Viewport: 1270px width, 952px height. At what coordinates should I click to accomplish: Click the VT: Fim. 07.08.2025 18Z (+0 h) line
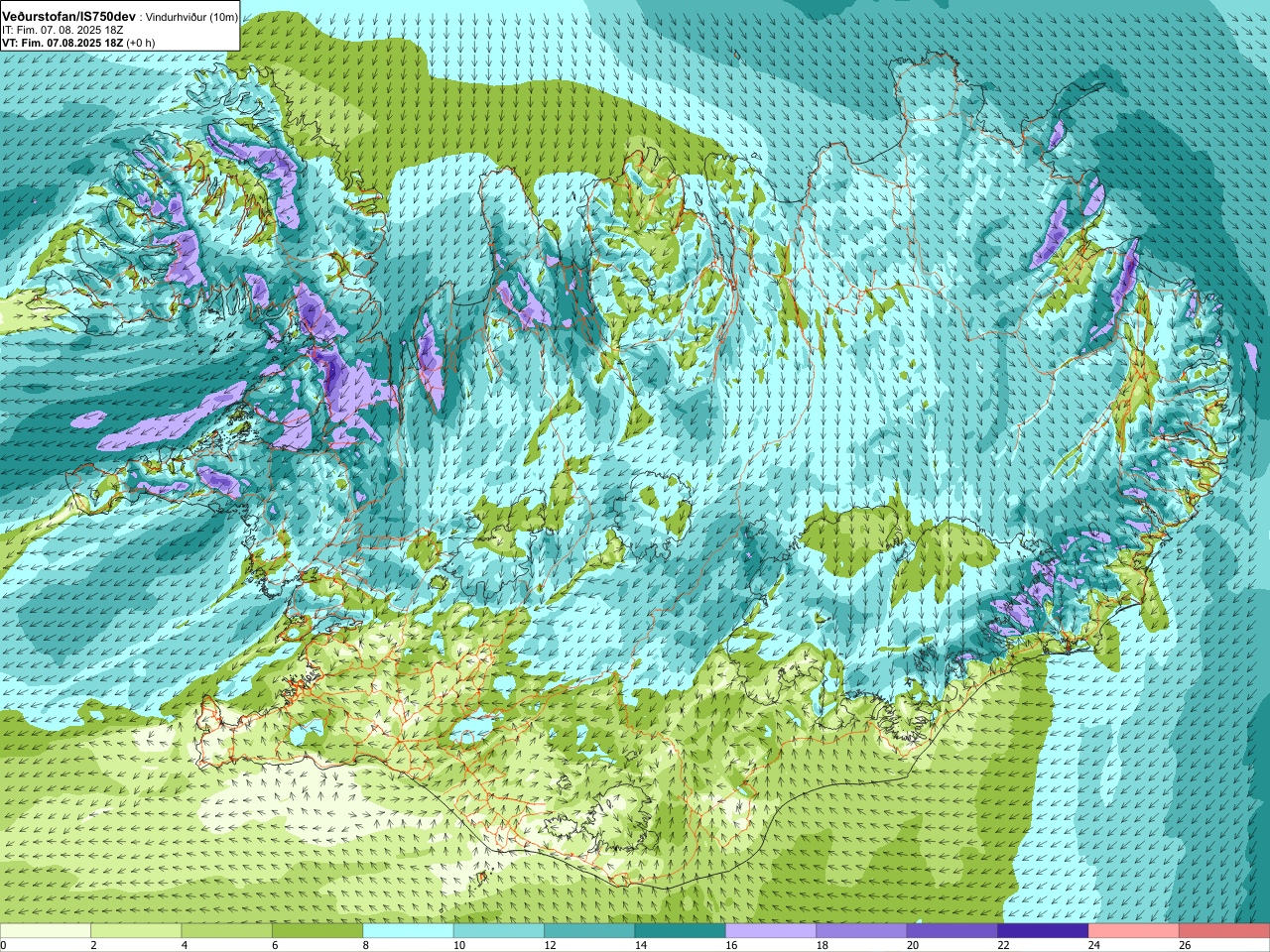(x=78, y=43)
